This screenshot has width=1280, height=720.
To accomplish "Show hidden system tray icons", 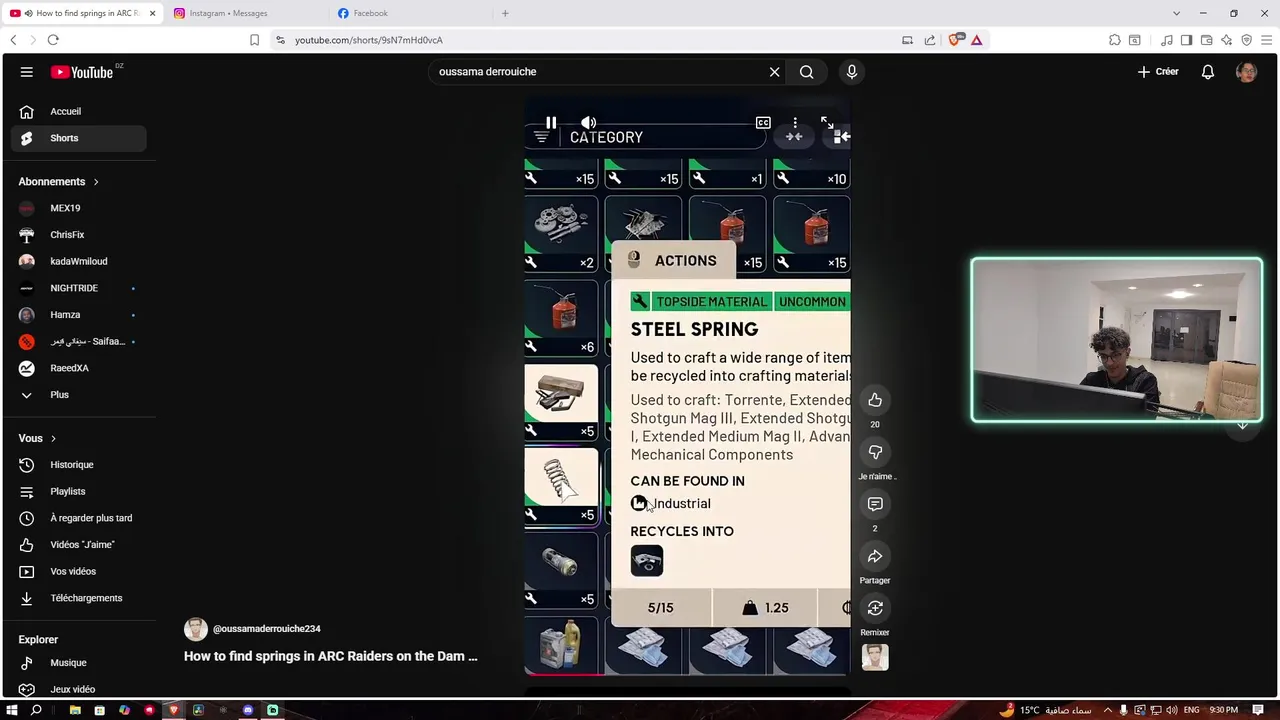I will (x=1108, y=710).
